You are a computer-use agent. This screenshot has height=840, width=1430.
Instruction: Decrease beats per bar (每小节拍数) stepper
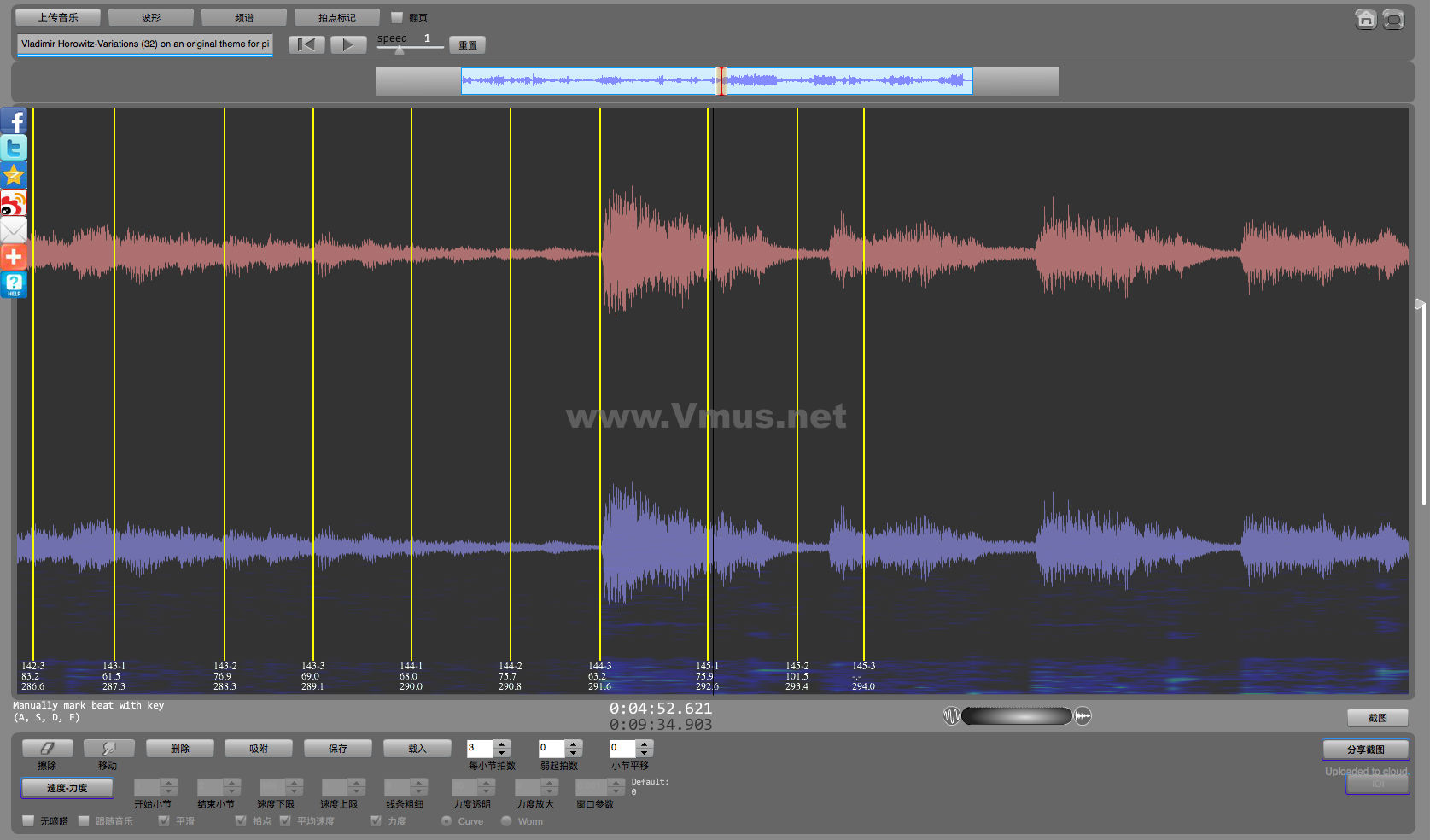pyautogui.click(x=502, y=753)
